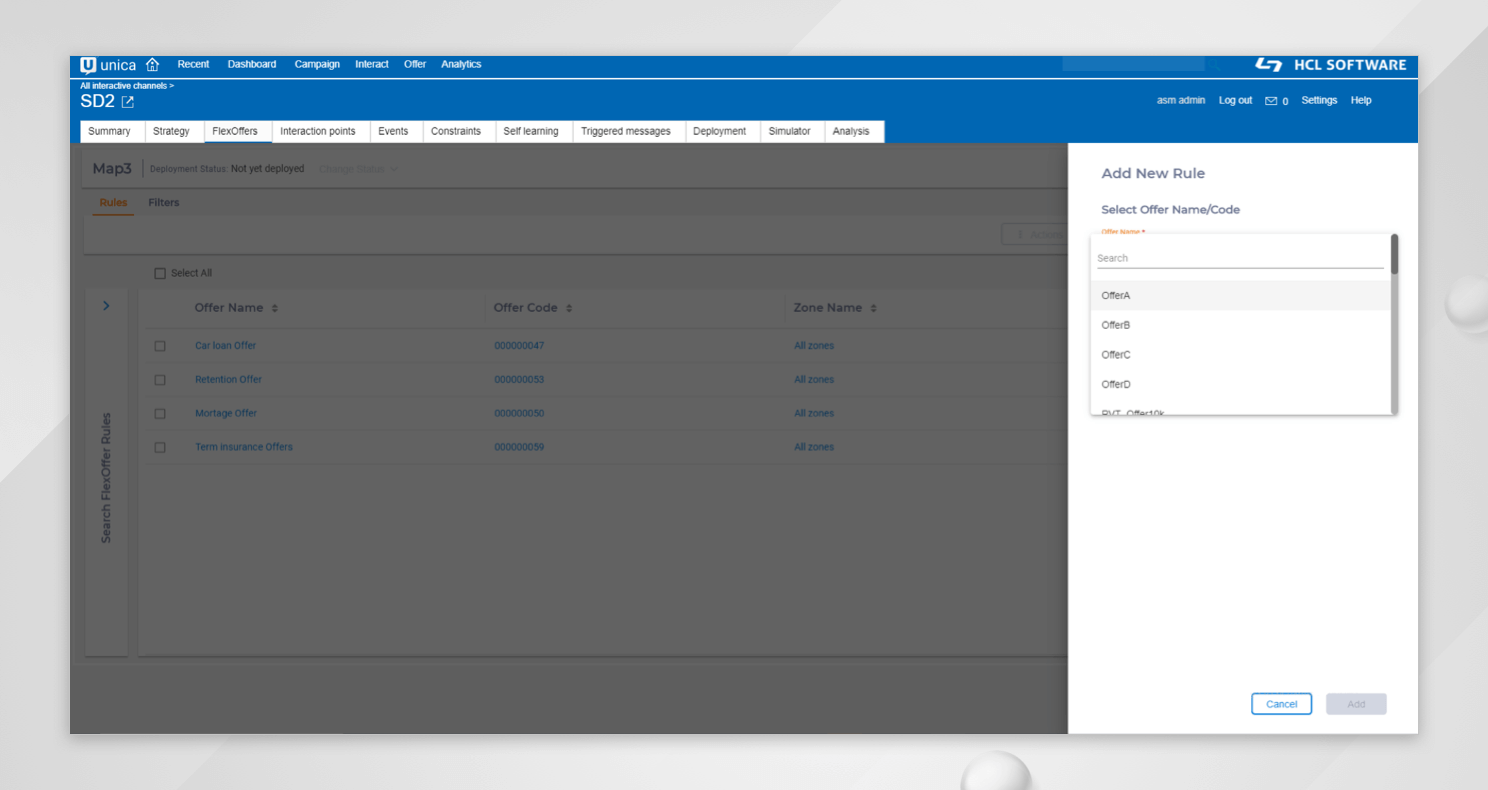Check the Select All checkbox
The height and width of the screenshot is (790, 1488).
point(160,274)
